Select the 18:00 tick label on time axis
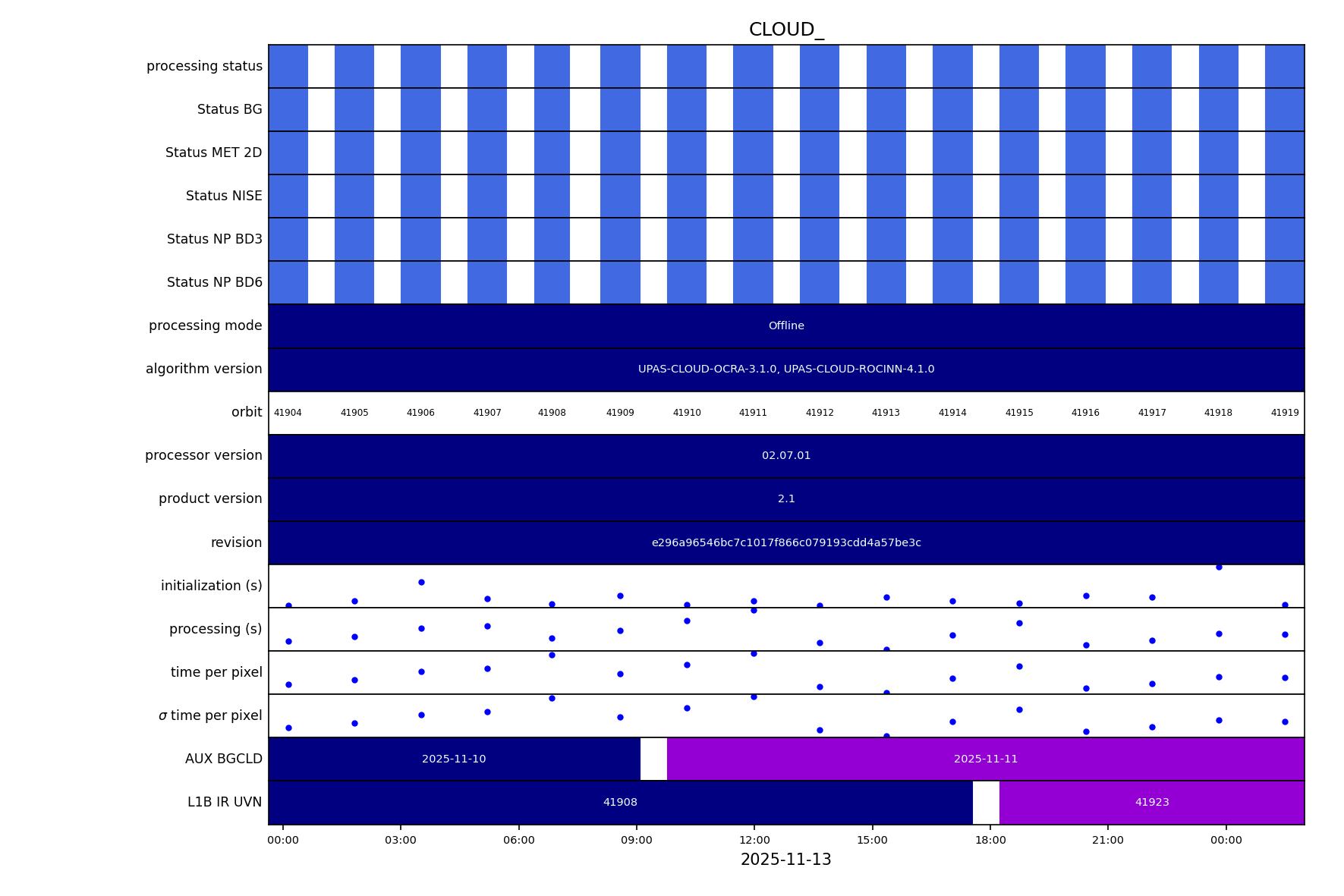Viewport: 1344px width, 896px height. click(x=990, y=841)
